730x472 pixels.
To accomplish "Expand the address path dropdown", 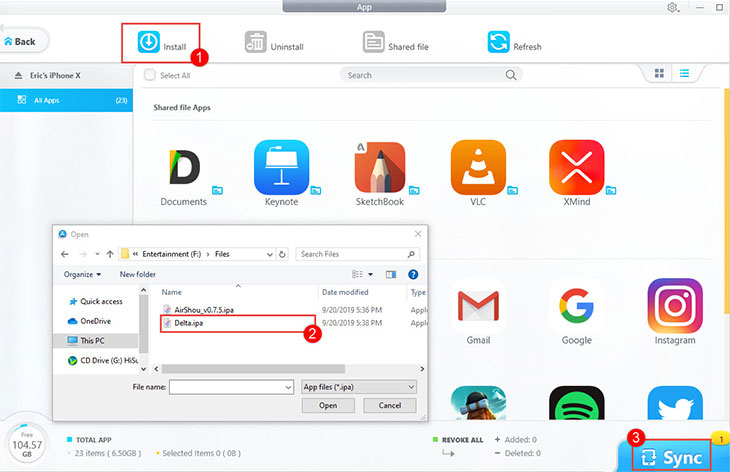I will coord(270,254).
